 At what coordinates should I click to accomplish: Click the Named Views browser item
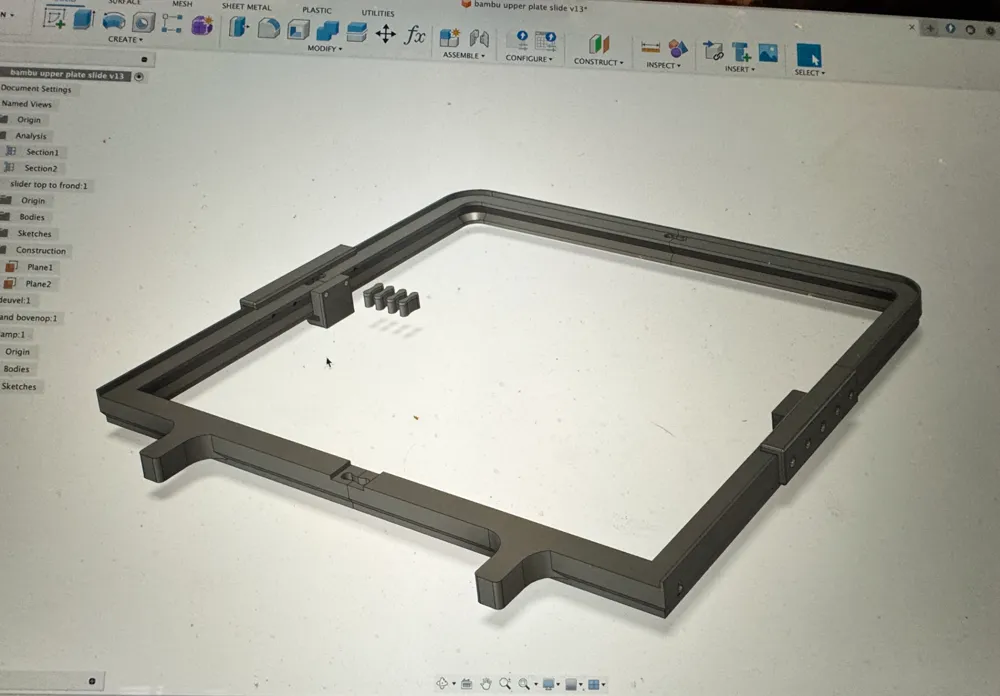(27, 104)
